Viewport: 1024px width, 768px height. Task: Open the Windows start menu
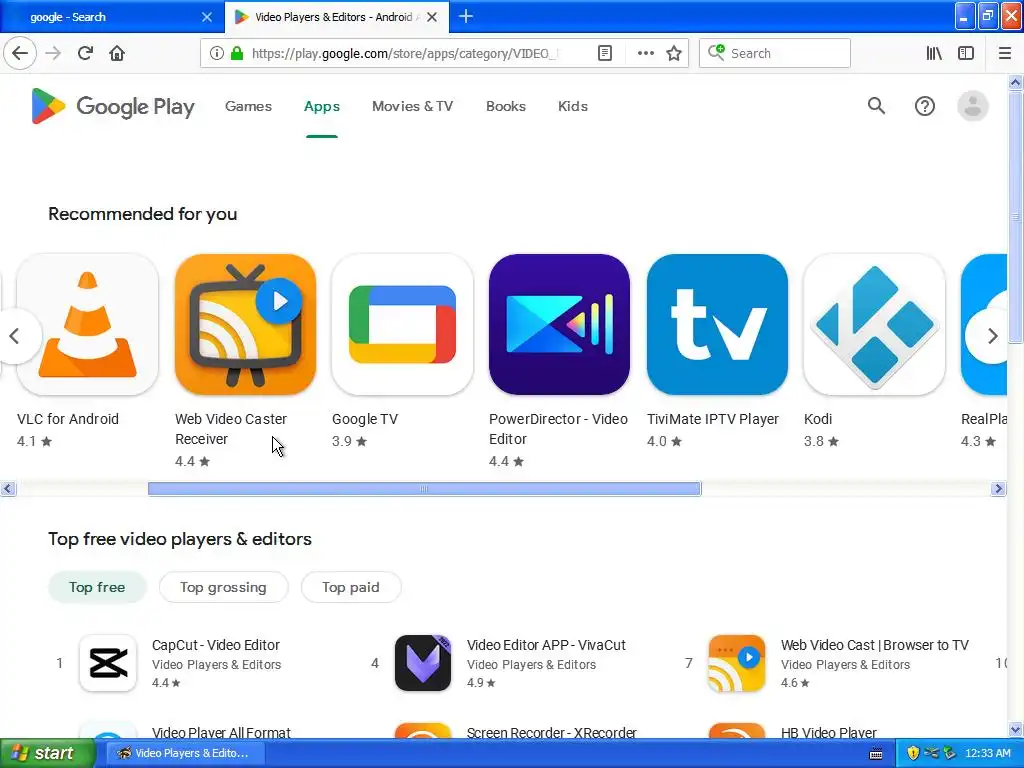[47, 753]
